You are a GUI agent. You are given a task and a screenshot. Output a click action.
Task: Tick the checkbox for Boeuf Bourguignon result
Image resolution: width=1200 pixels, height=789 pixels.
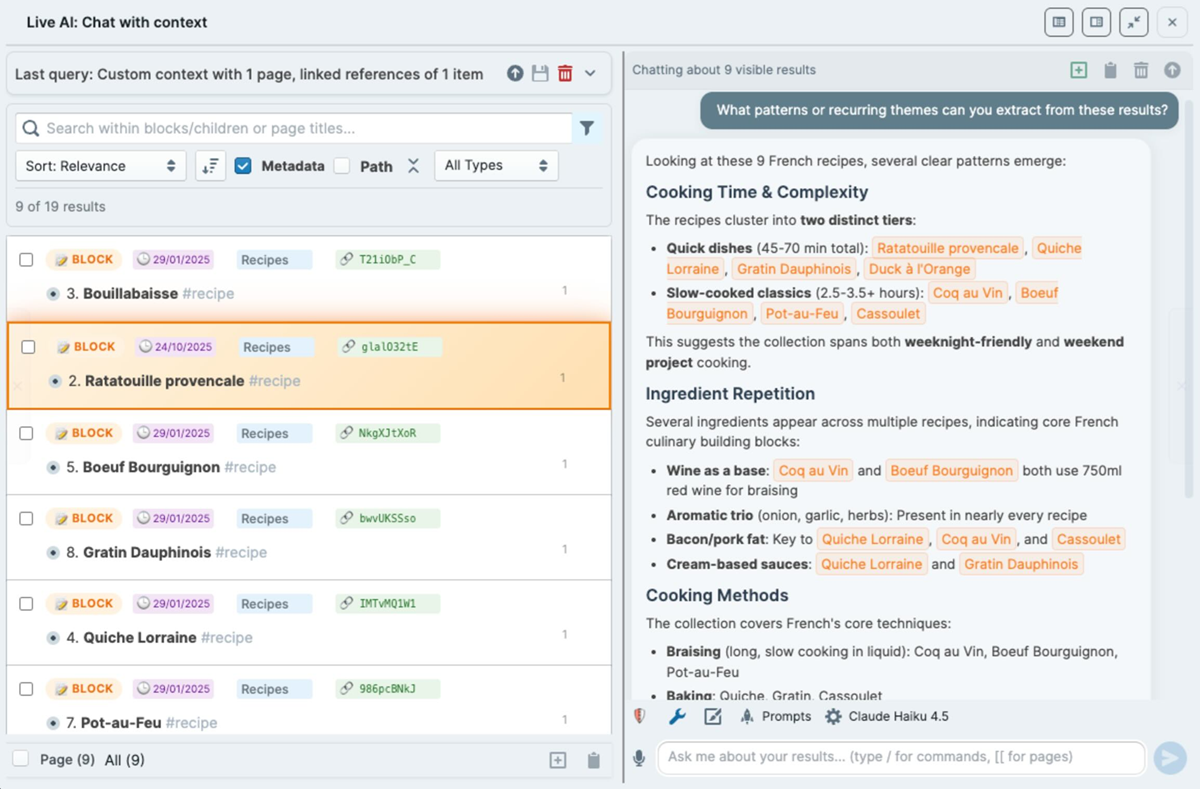[x=27, y=433]
